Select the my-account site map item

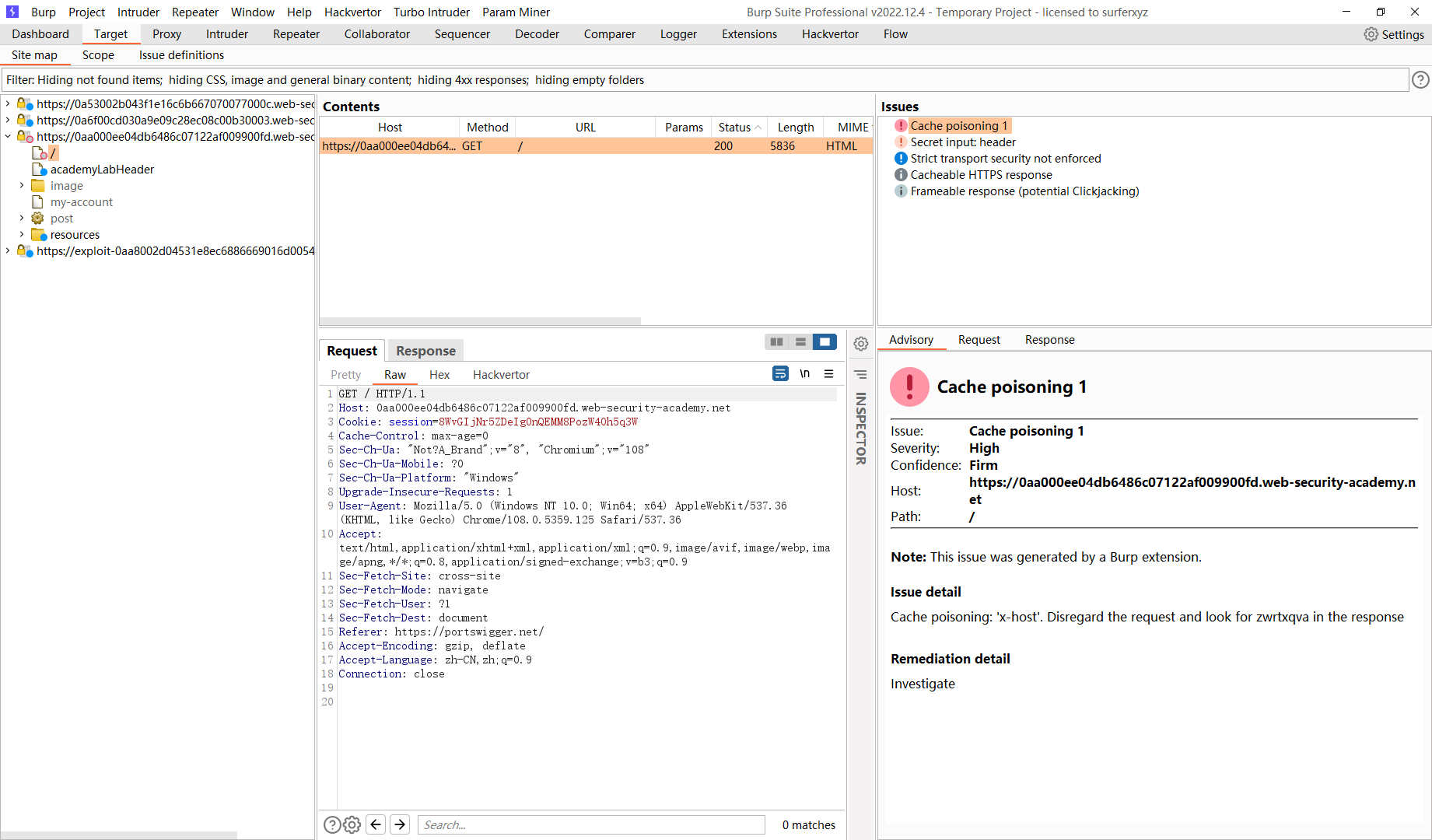coord(81,201)
